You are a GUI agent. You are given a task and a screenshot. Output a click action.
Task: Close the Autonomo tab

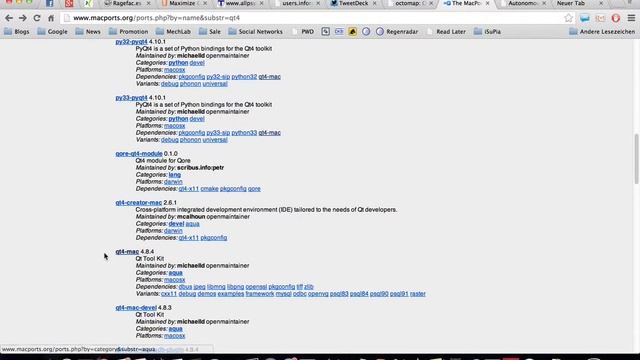coord(544,3)
